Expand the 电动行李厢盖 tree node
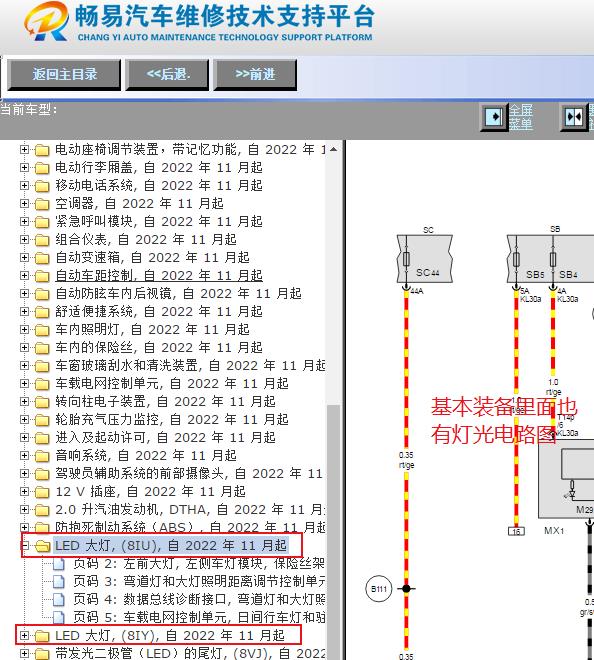The height and width of the screenshot is (660, 594). click(x=24, y=168)
